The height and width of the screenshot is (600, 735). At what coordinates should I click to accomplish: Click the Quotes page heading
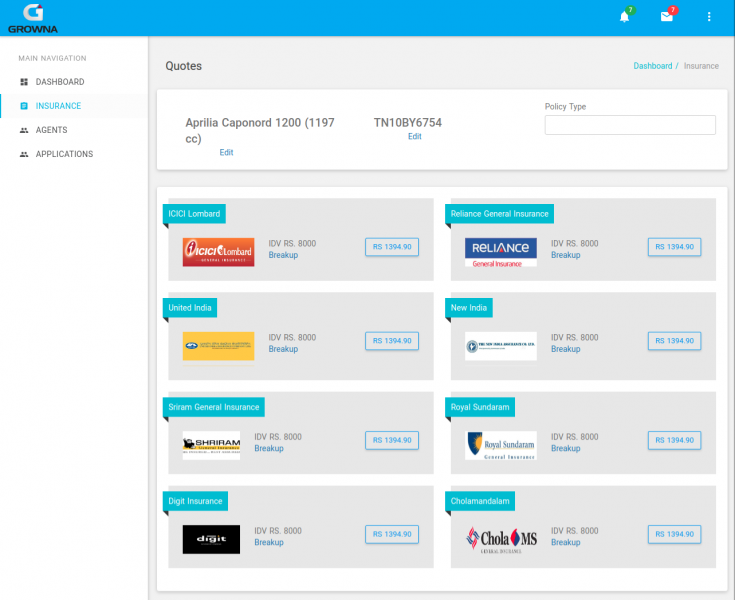(183, 66)
